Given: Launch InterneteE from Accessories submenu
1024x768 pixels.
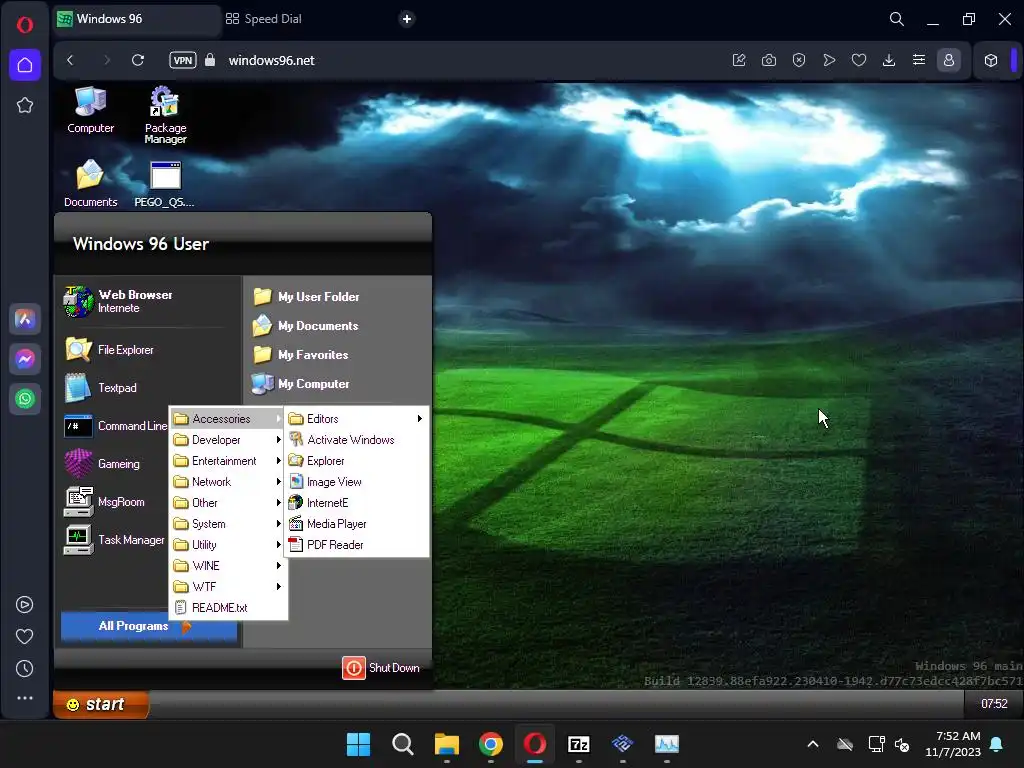Looking at the screenshot, I should (356, 502).
